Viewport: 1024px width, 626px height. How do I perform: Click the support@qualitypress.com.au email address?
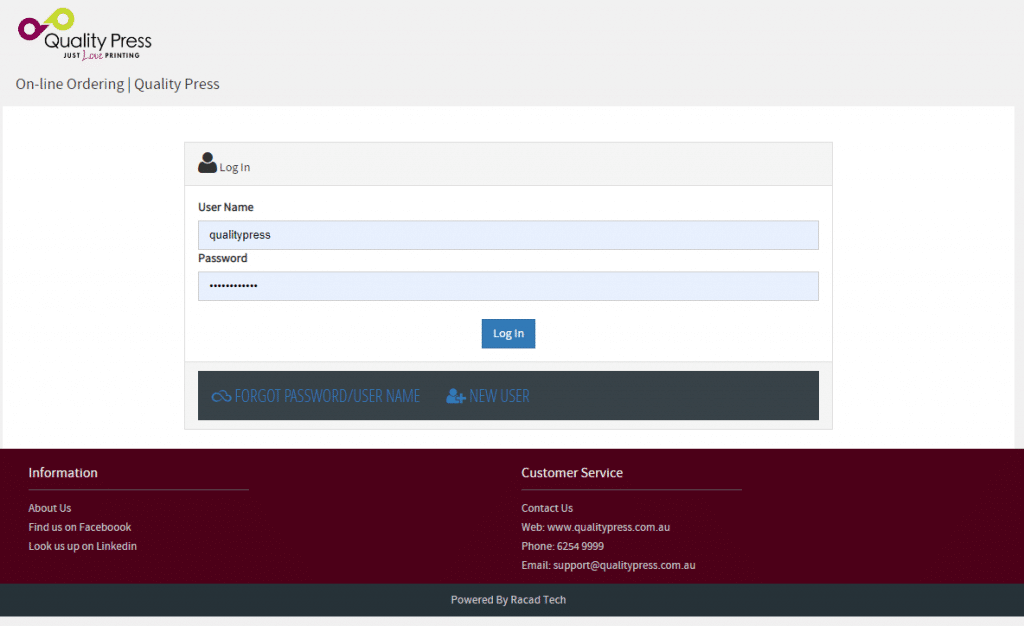624,565
